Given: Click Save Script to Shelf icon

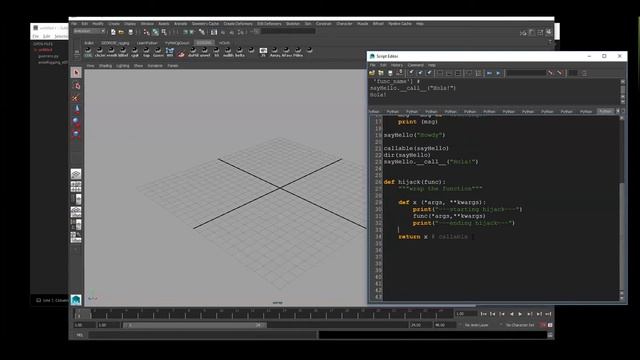Looking at the screenshot, I should [400, 73].
